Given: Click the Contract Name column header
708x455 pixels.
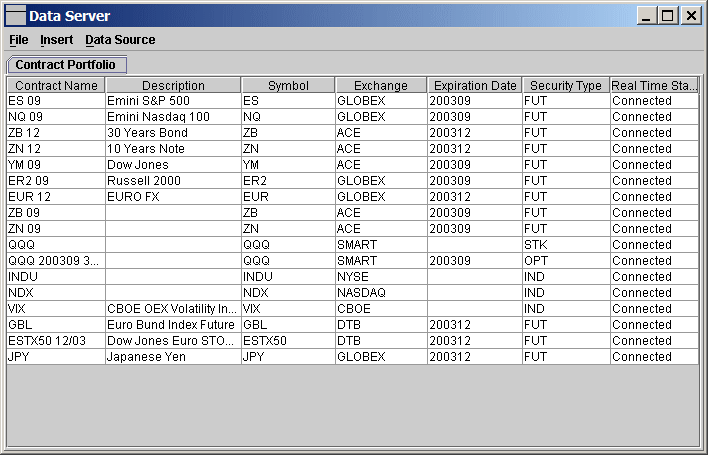Looking at the screenshot, I should (x=56, y=85).
